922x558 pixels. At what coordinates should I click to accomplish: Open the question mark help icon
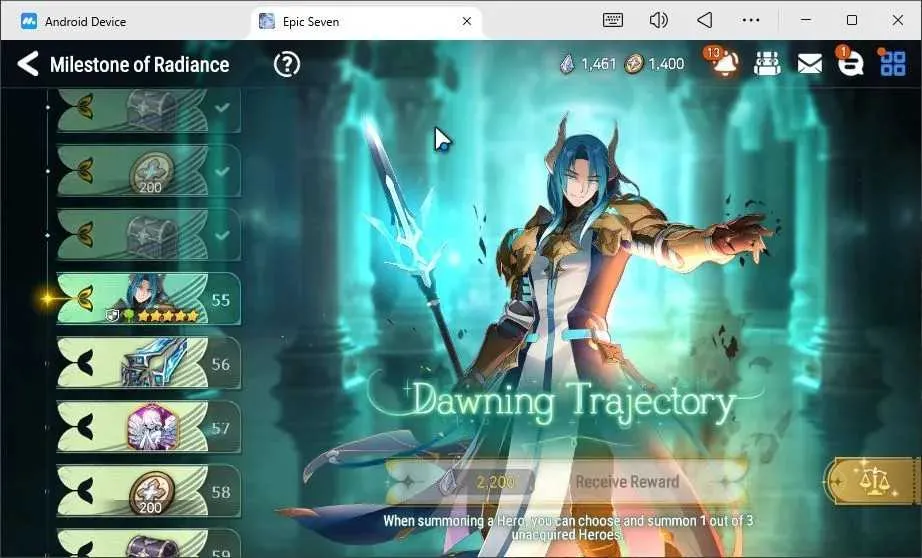[x=287, y=64]
